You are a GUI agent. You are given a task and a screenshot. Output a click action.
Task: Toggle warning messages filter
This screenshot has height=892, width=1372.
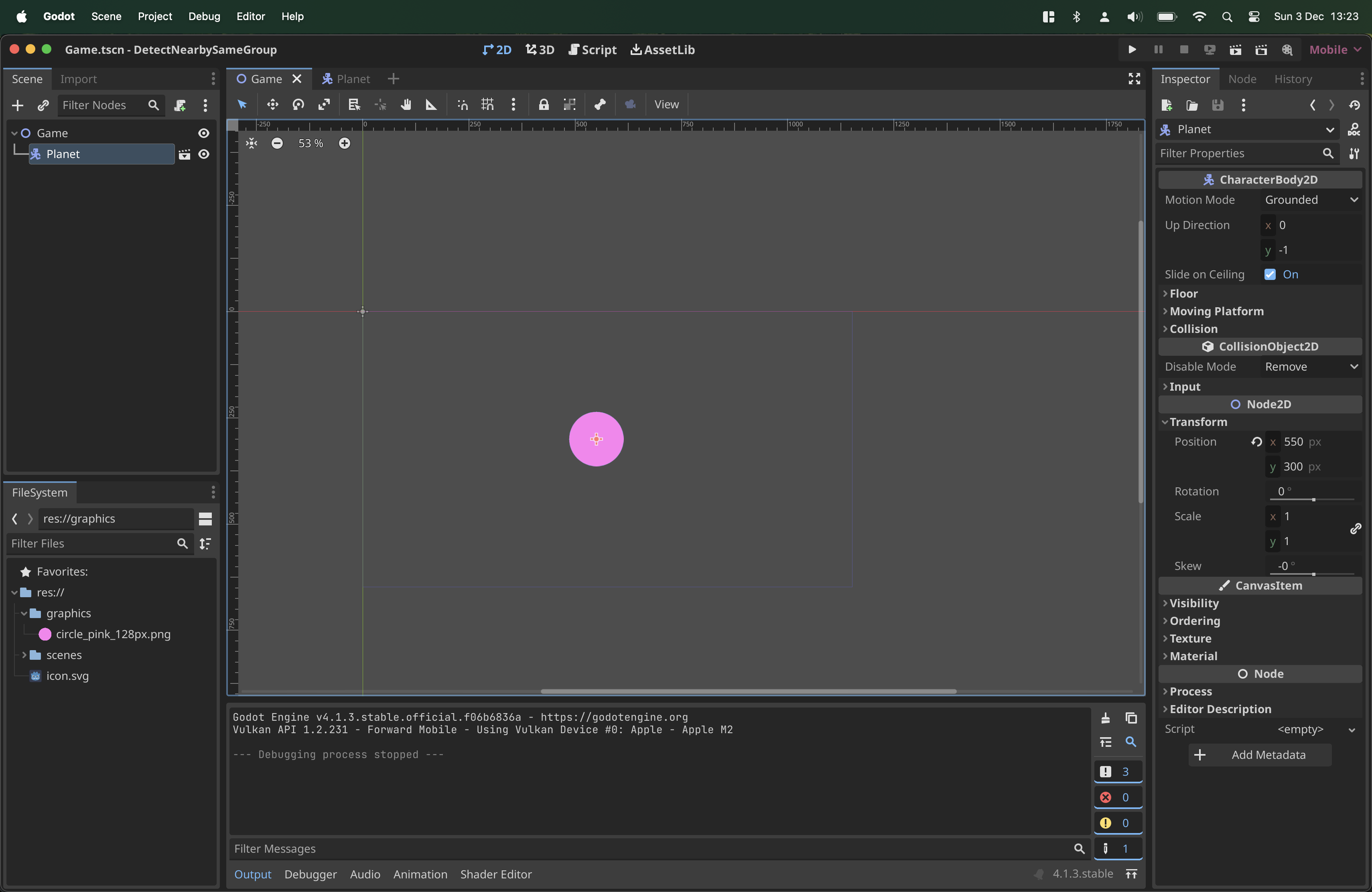pos(1118,823)
